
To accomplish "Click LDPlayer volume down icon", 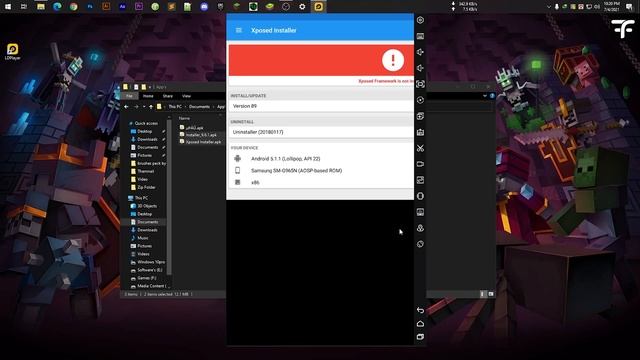I will coord(420,68).
